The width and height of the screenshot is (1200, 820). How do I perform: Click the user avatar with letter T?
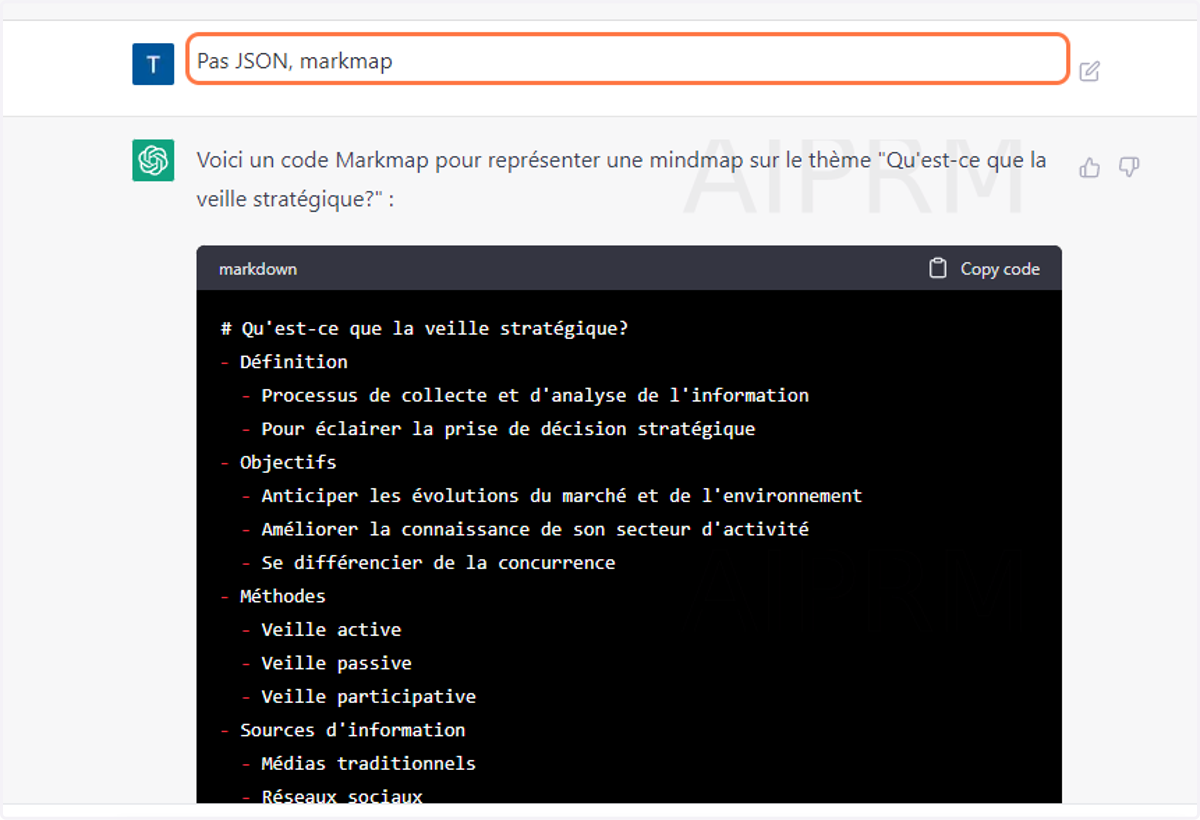[x=153, y=64]
